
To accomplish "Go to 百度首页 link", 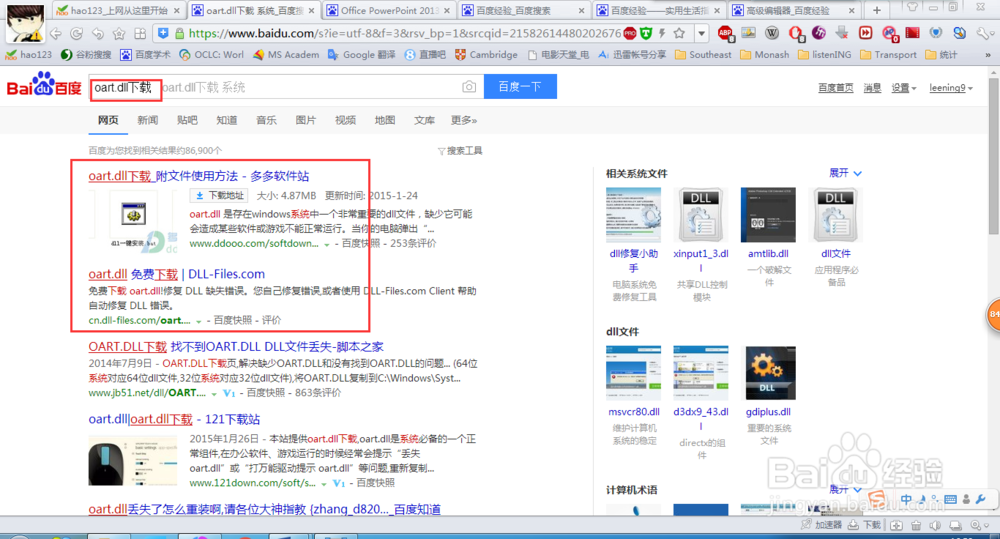I will [835, 88].
